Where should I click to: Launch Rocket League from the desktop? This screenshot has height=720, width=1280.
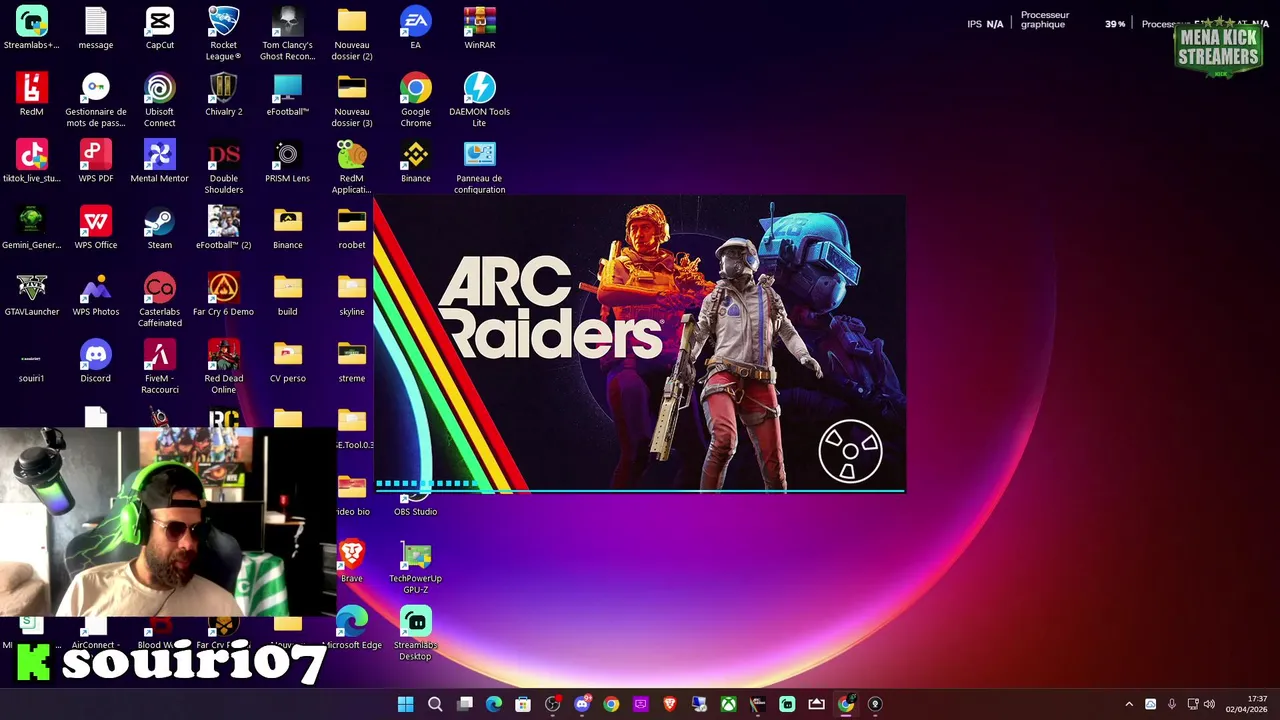tap(224, 33)
